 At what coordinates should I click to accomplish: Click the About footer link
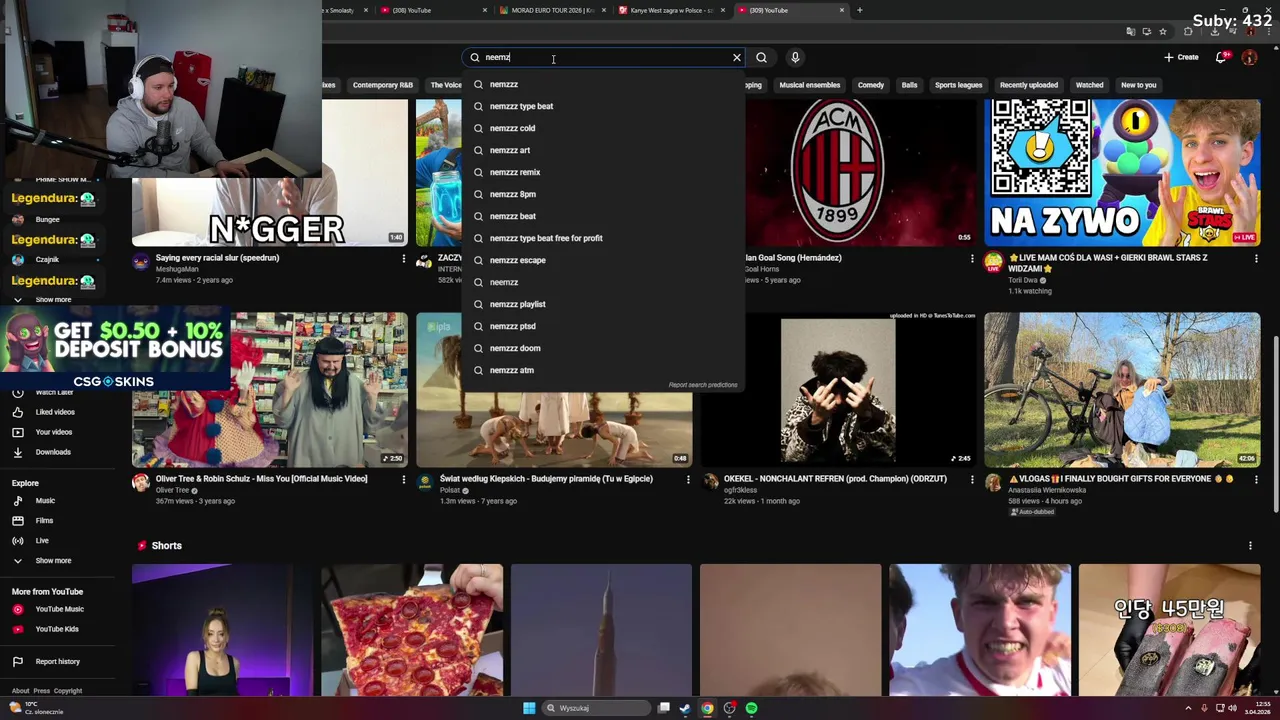pyautogui.click(x=20, y=691)
